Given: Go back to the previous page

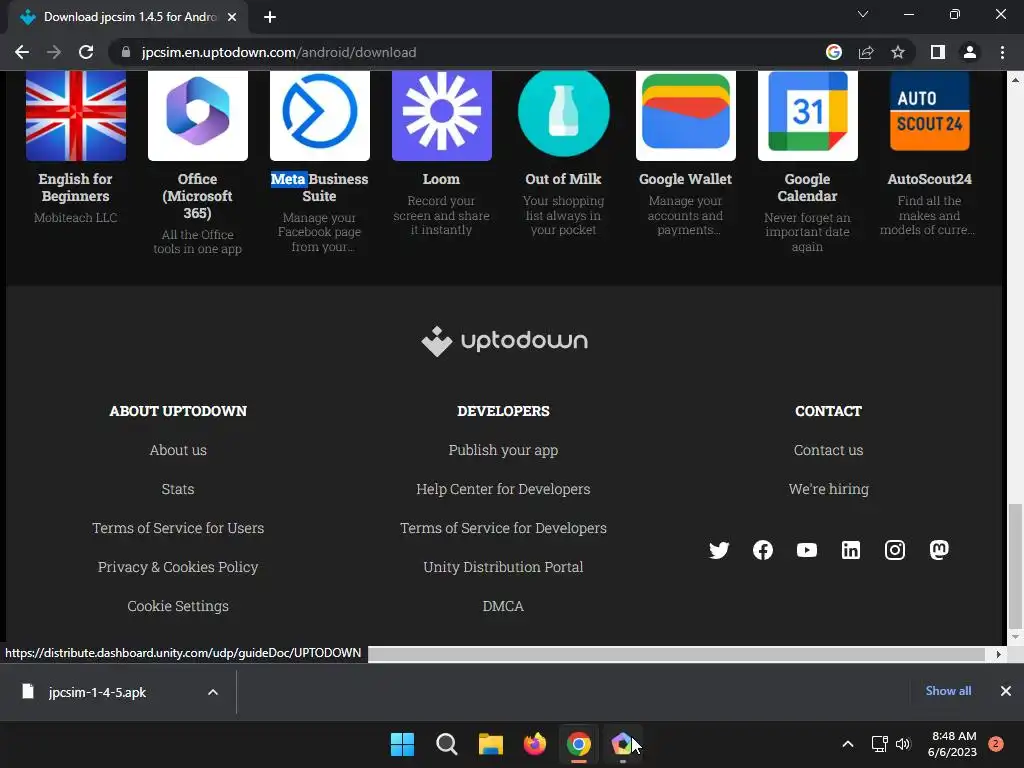Looking at the screenshot, I should [22, 52].
